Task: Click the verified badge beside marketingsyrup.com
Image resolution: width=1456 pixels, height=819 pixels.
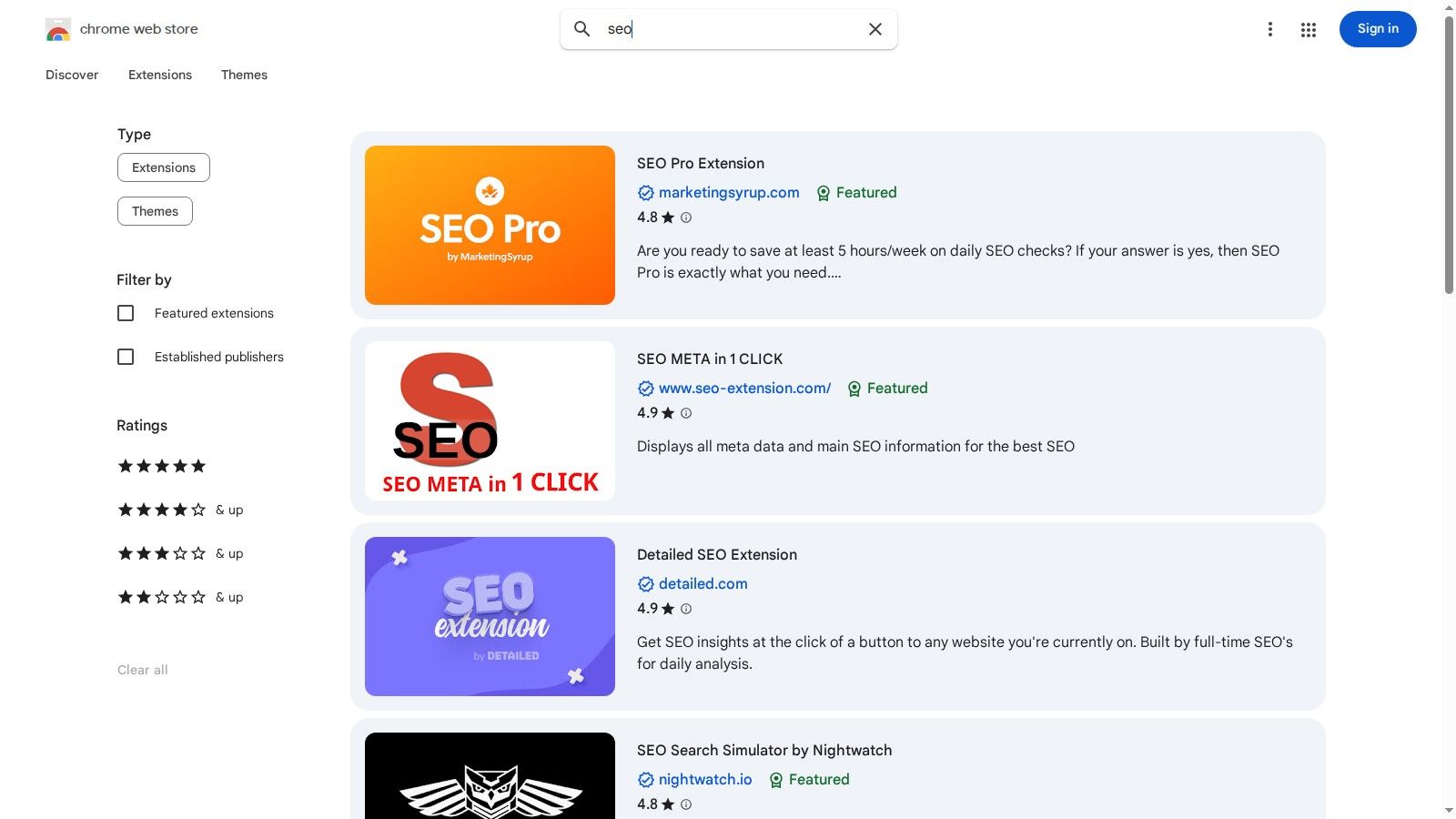Action: point(645,193)
